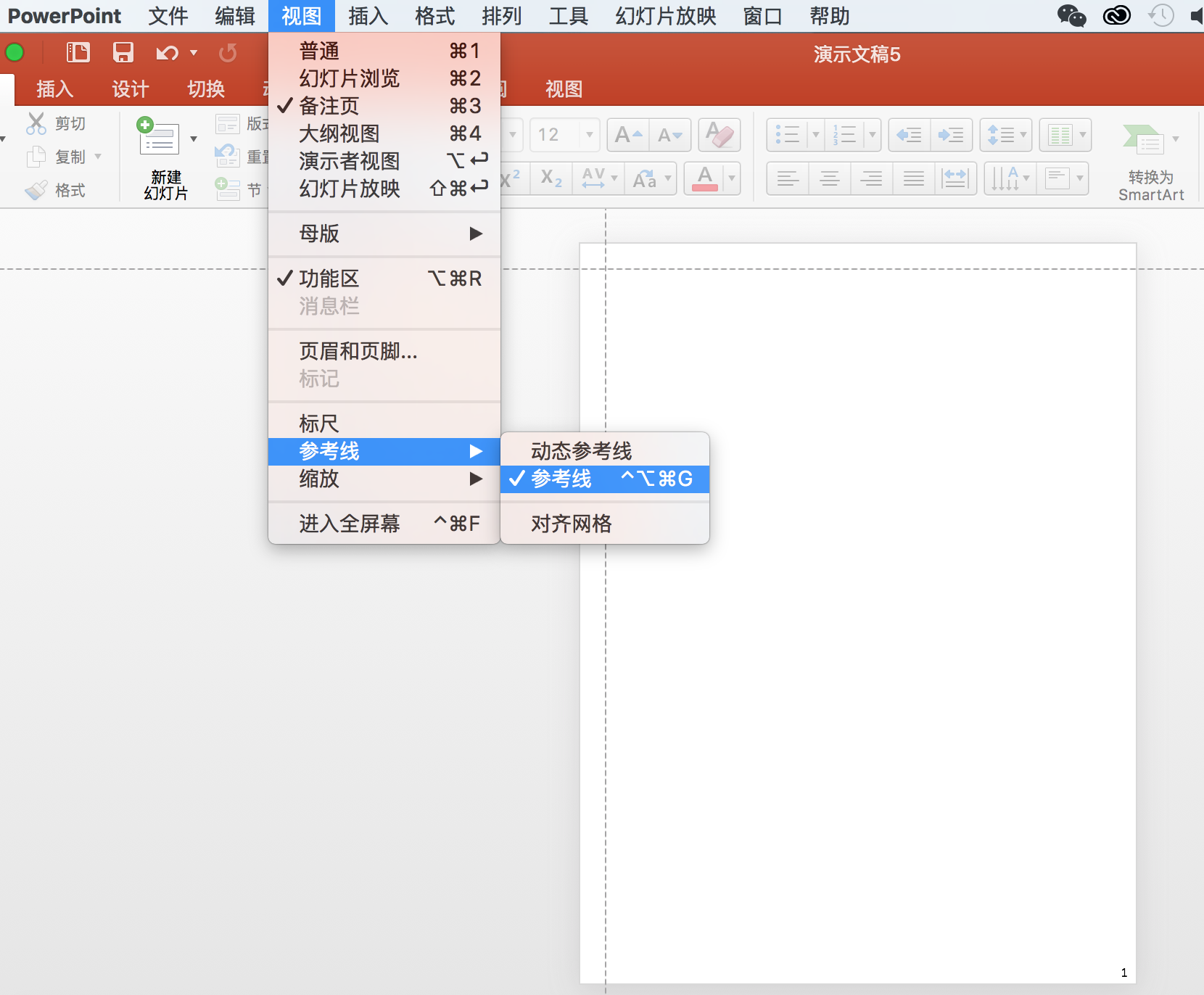The height and width of the screenshot is (995, 1204).
Task: Open Creative Cloud icon in menu bar
Action: [1117, 15]
